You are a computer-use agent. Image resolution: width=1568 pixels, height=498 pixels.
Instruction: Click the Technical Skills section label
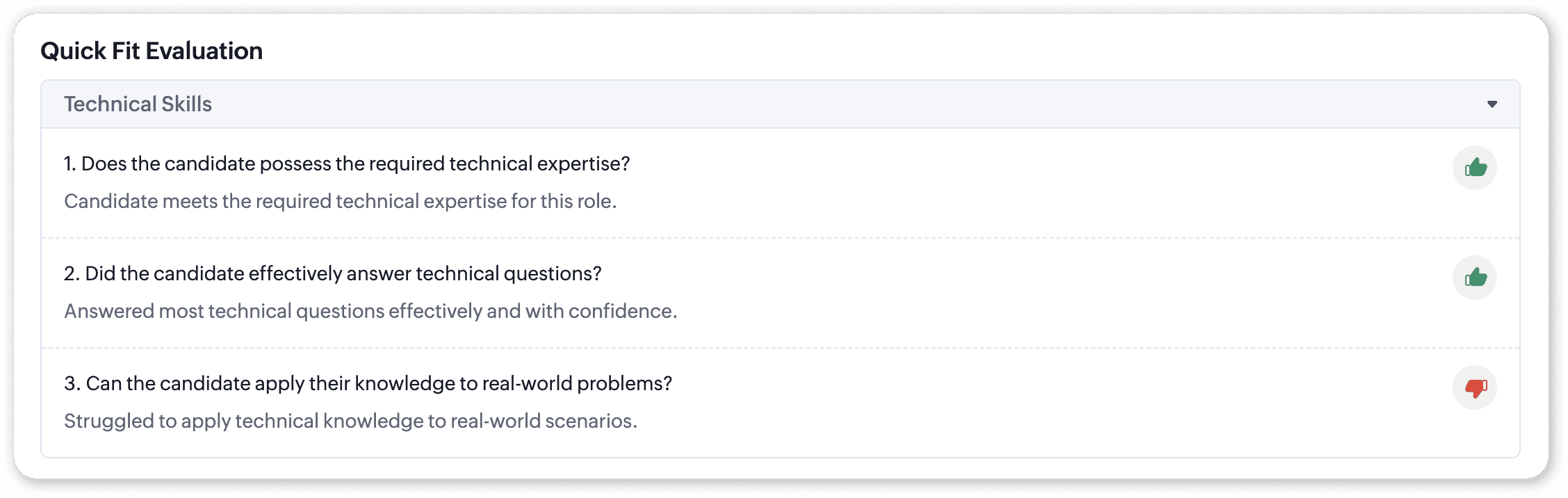pyautogui.click(x=138, y=104)
